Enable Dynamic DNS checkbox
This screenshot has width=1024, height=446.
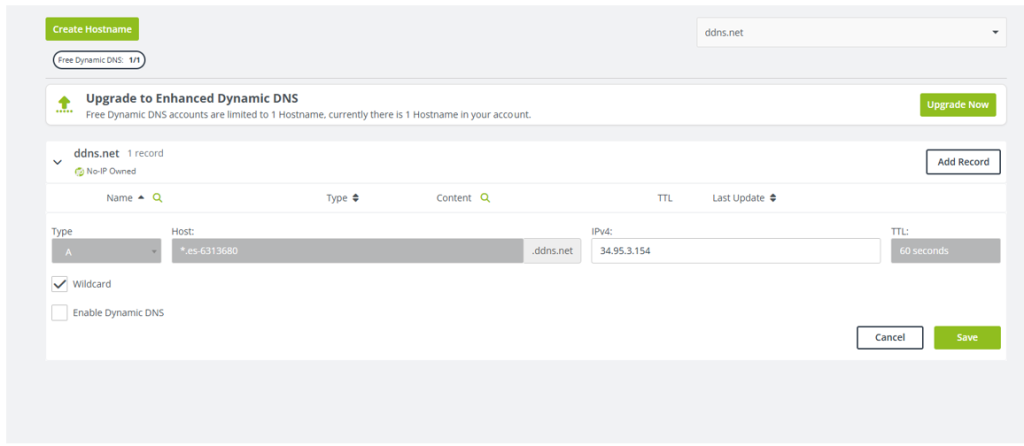[x=60, y=312]
